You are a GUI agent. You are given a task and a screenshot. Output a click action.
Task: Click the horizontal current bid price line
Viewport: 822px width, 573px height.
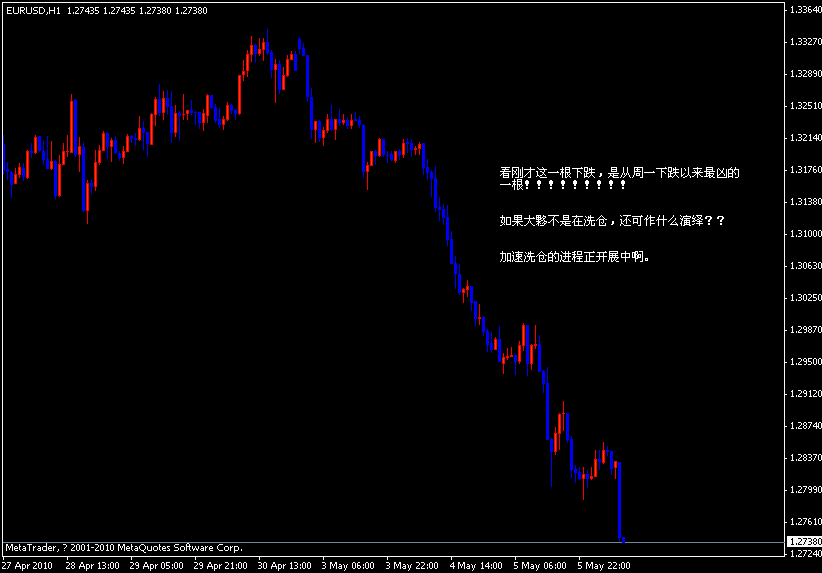393,542
